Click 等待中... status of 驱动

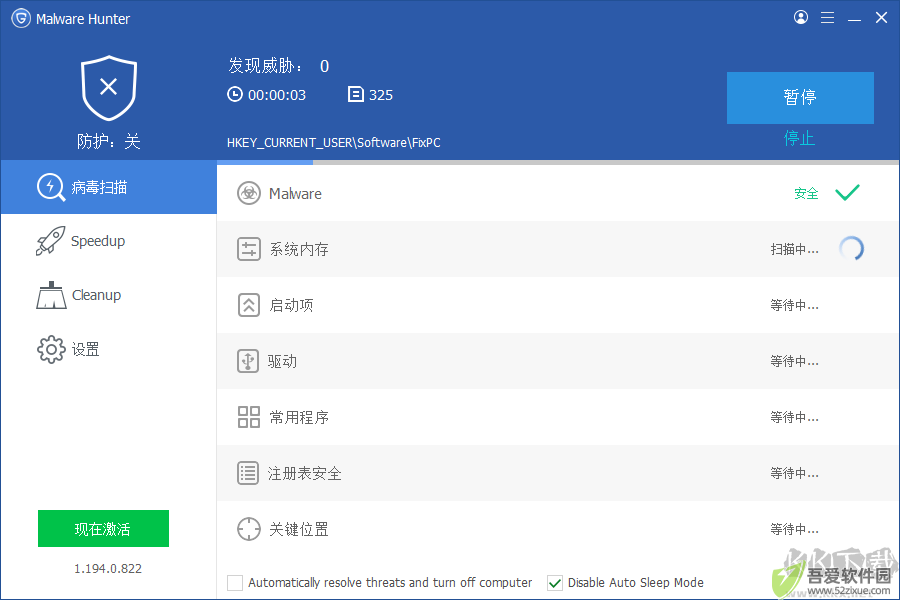pyautogui.click(x=794, y=361)
